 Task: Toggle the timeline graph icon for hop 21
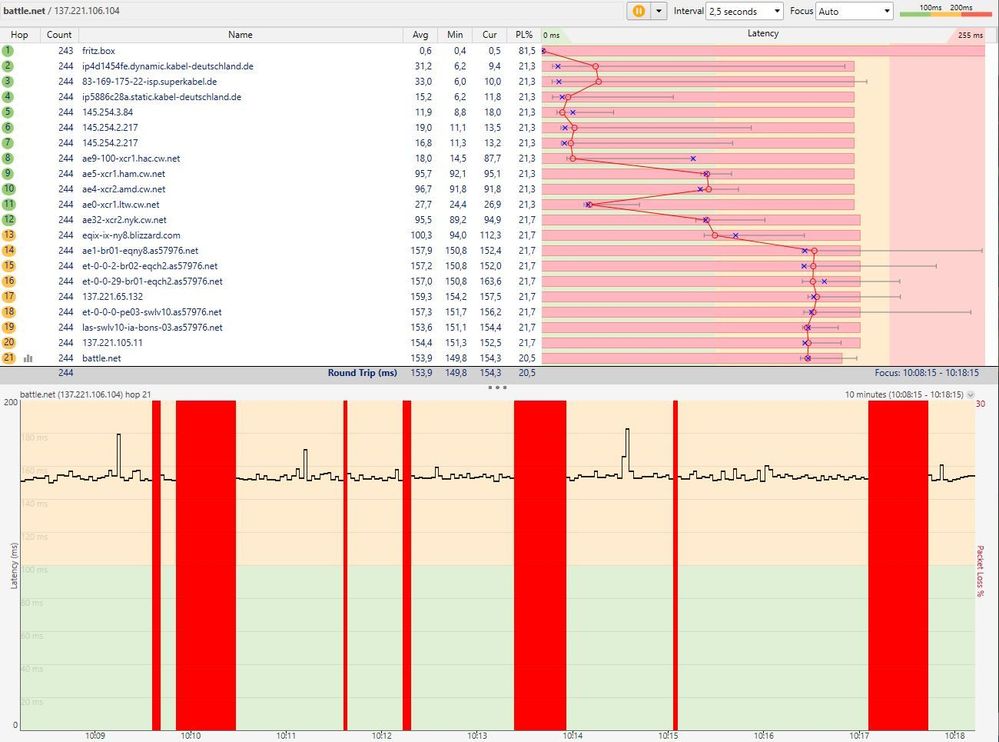point(27,359)
